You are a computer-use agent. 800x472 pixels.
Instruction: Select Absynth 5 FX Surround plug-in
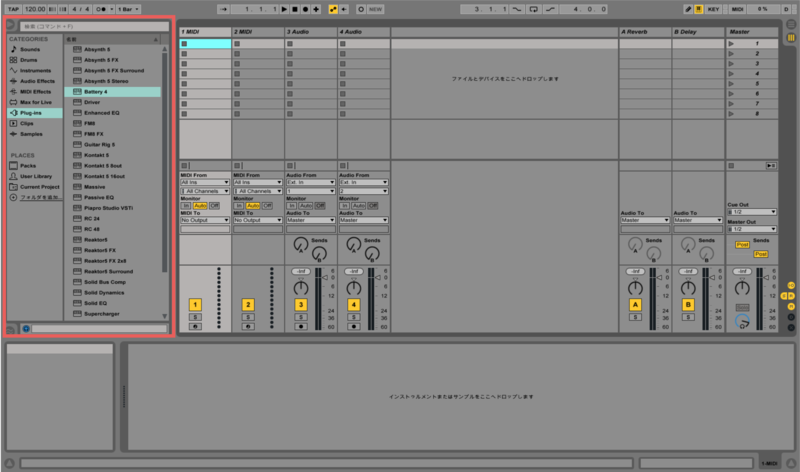pyautogui.click(x=113, y=70)
